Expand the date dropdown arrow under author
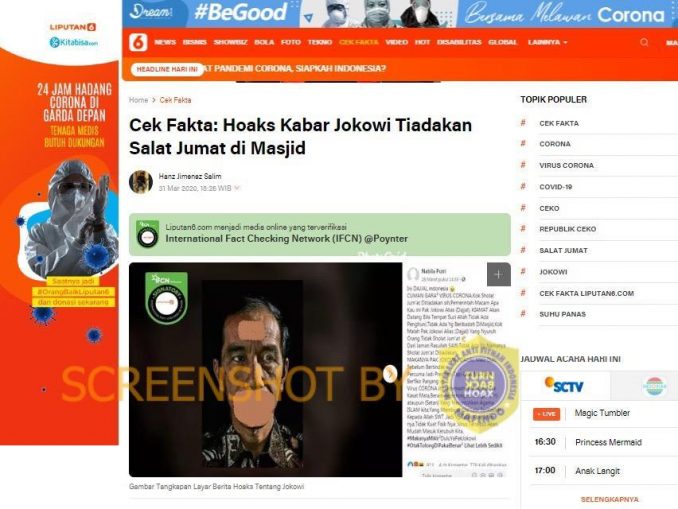The image size is (678, 509). pyautogui.click(x=237, y=188)
